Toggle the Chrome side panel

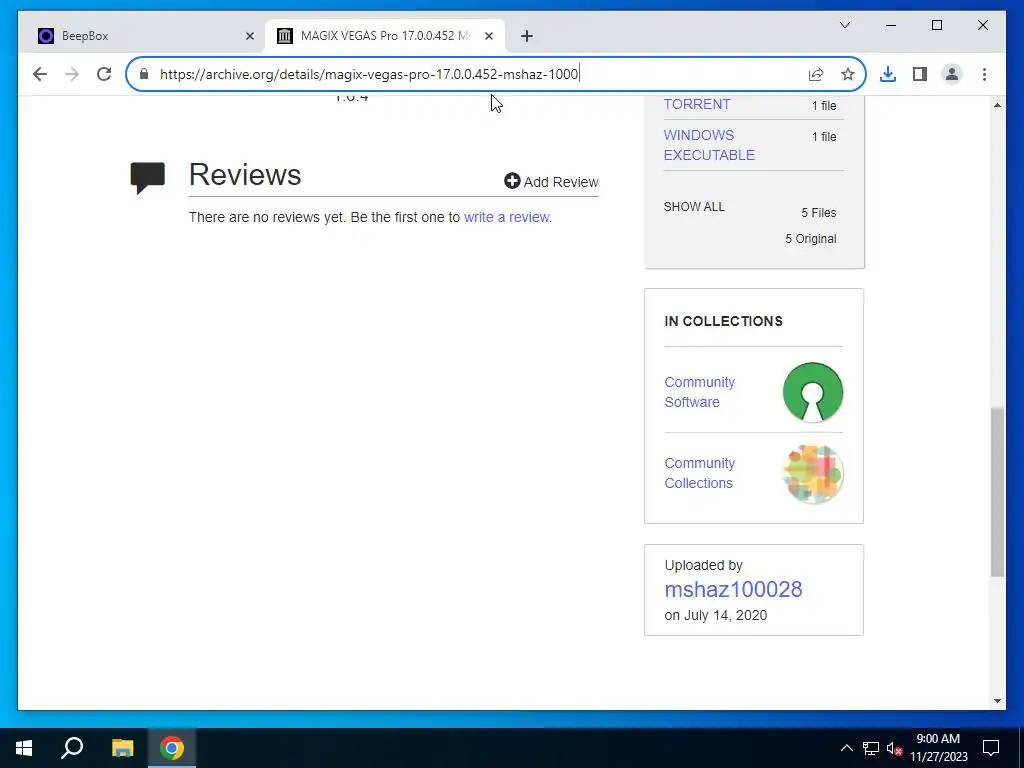[920, 74]
